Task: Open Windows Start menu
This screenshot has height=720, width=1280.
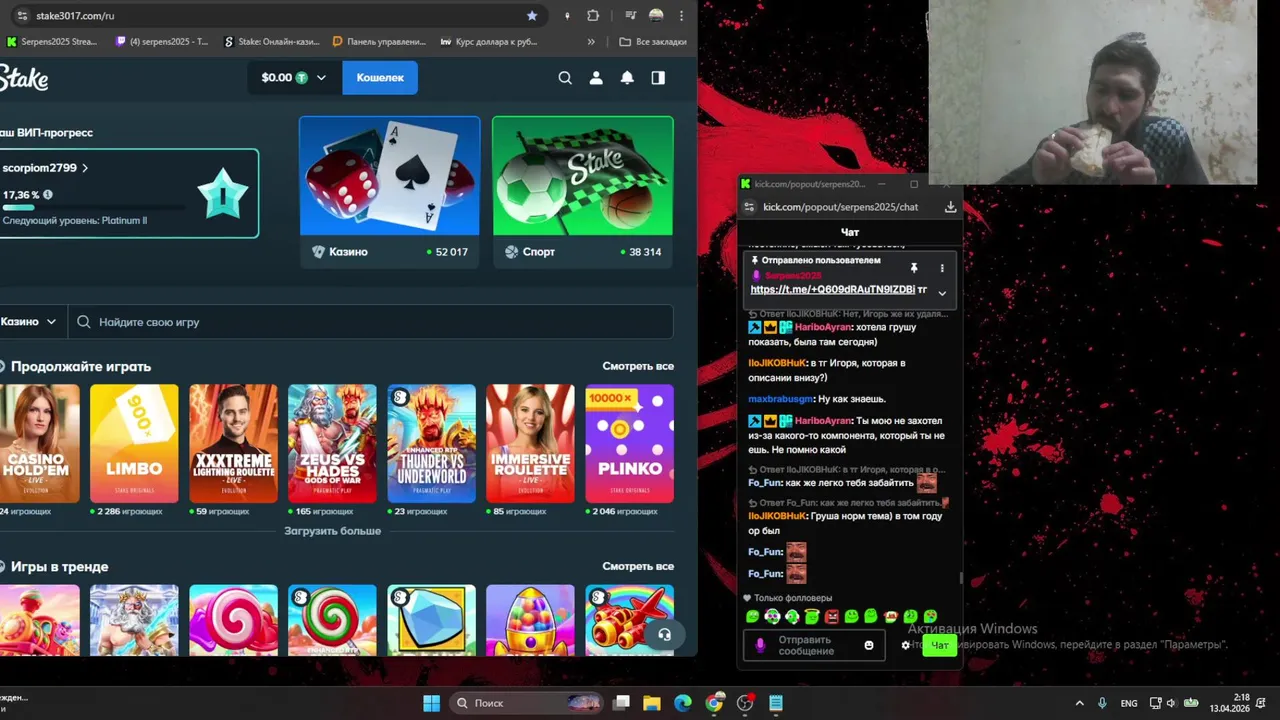Action: pyautogui.click(x=431, y=703)
